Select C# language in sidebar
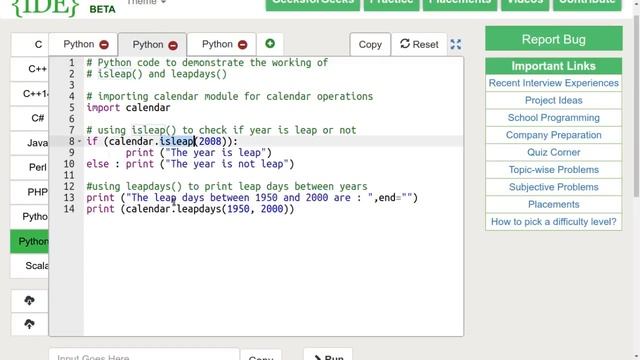The width and height of the screenshot is (640, 360). tap(31, 118)
